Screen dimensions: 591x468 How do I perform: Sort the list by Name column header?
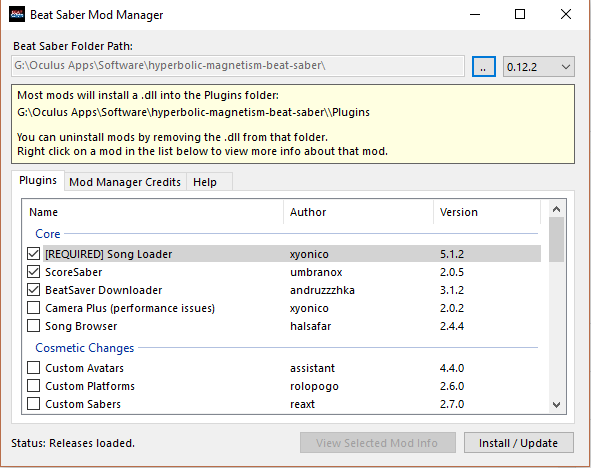(153, 212)
